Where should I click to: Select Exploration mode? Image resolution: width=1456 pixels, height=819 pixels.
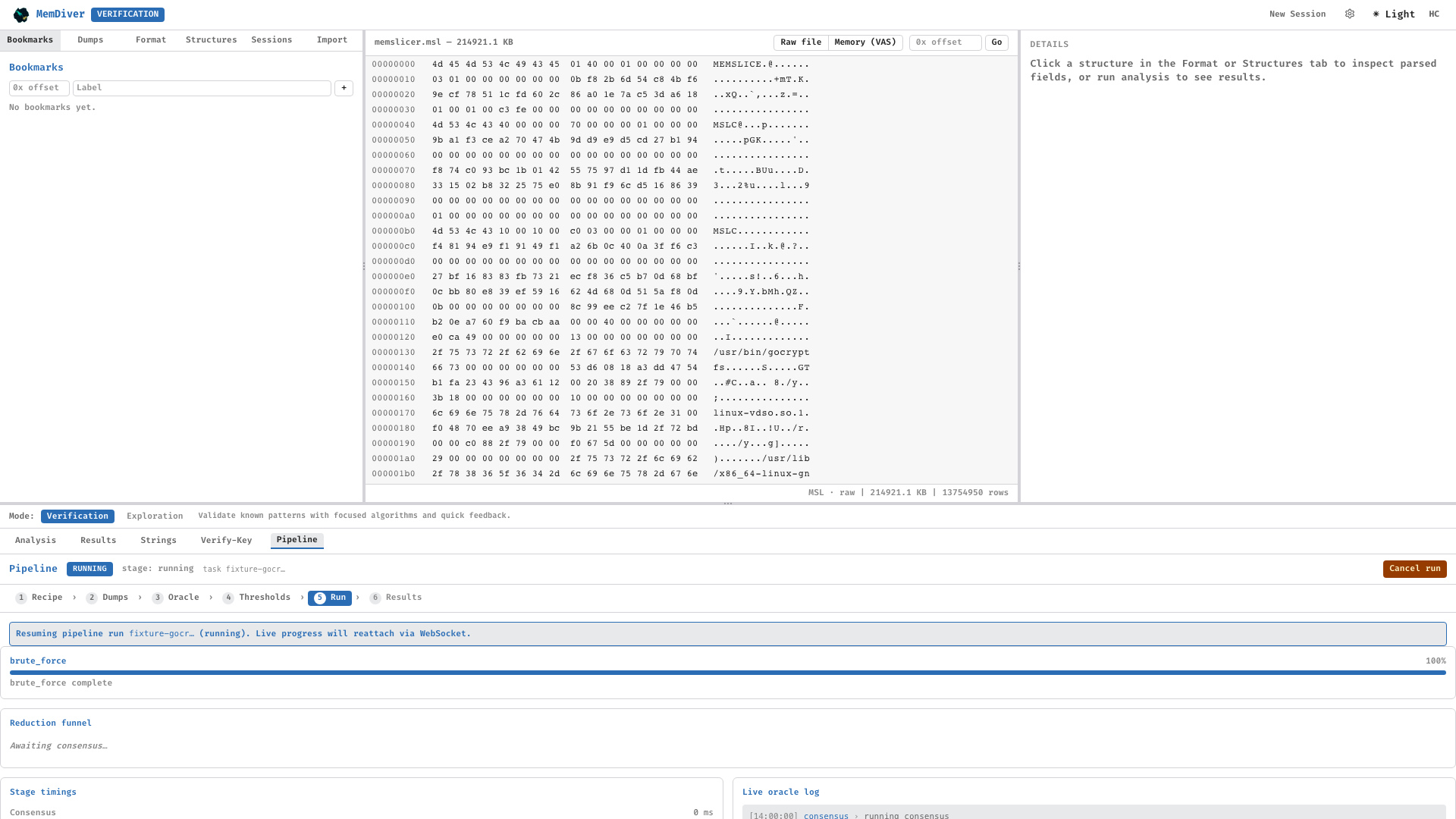[155, 516]
